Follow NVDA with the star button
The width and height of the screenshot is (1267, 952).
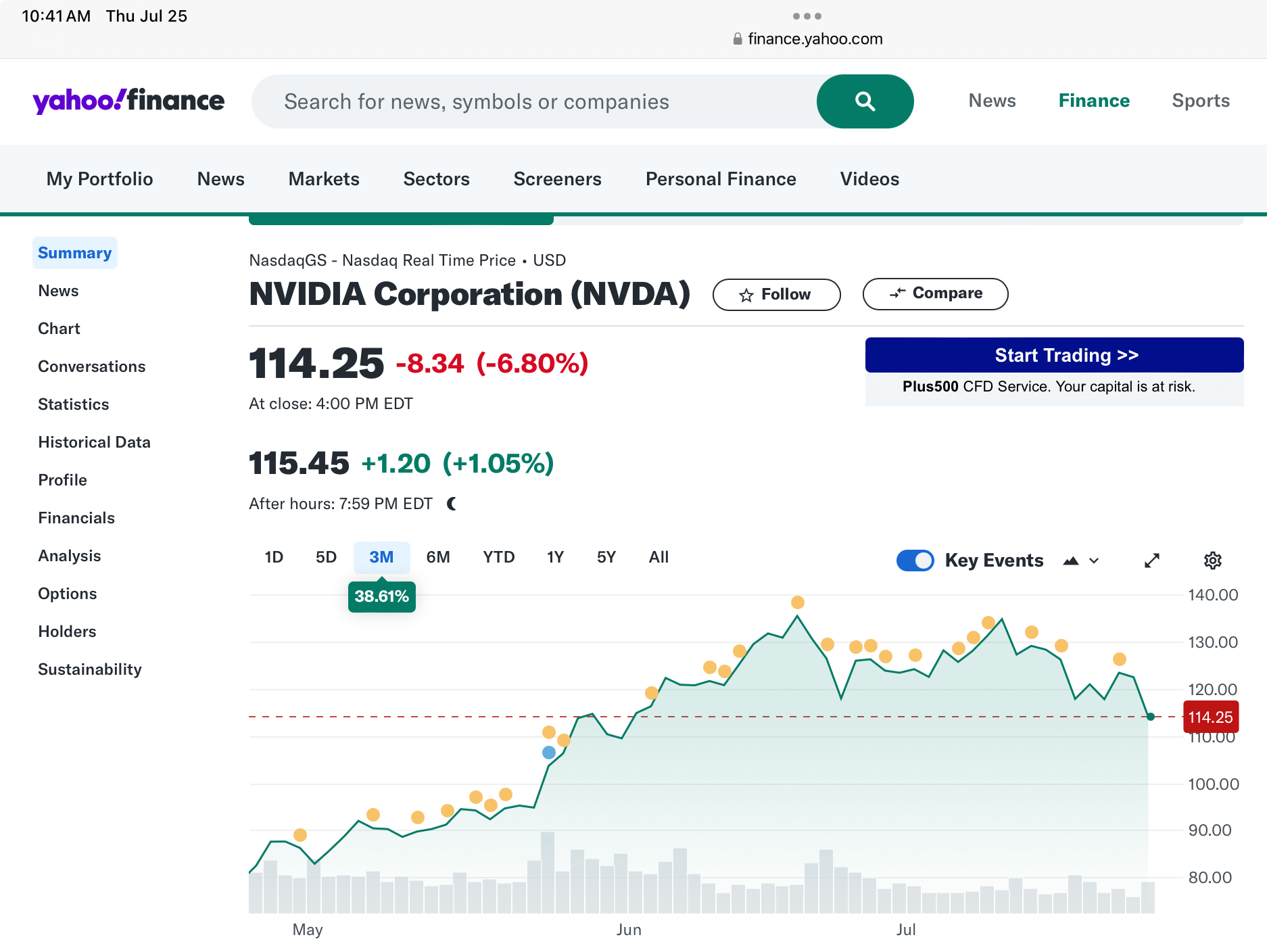pos(776,295)
